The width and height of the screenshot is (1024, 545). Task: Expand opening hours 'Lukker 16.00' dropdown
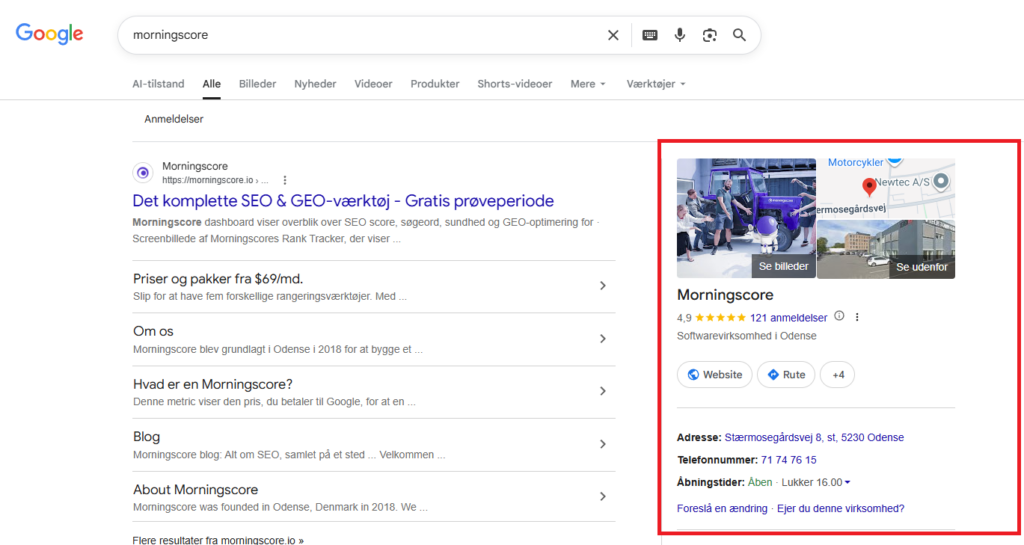pyautogui.click(x=816, y=482)
